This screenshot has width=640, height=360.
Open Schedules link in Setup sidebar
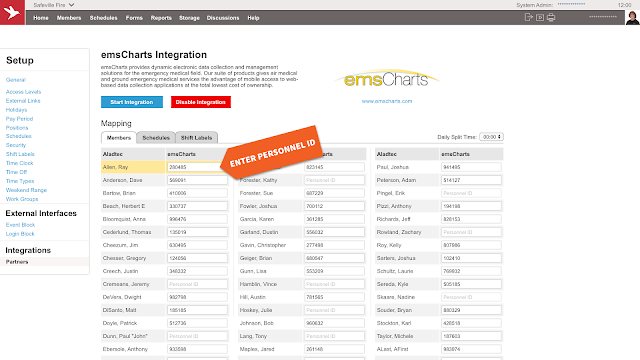[18, 136]
